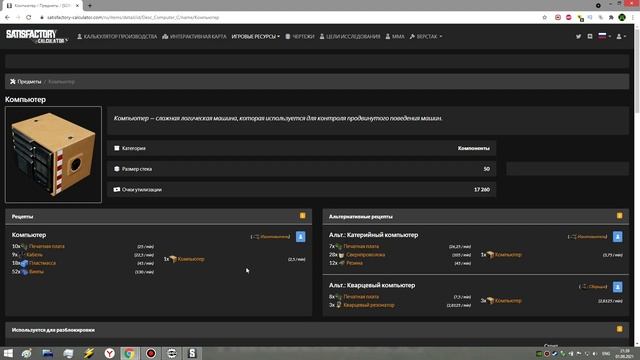Open red record app in taskbar

[151, 353]
